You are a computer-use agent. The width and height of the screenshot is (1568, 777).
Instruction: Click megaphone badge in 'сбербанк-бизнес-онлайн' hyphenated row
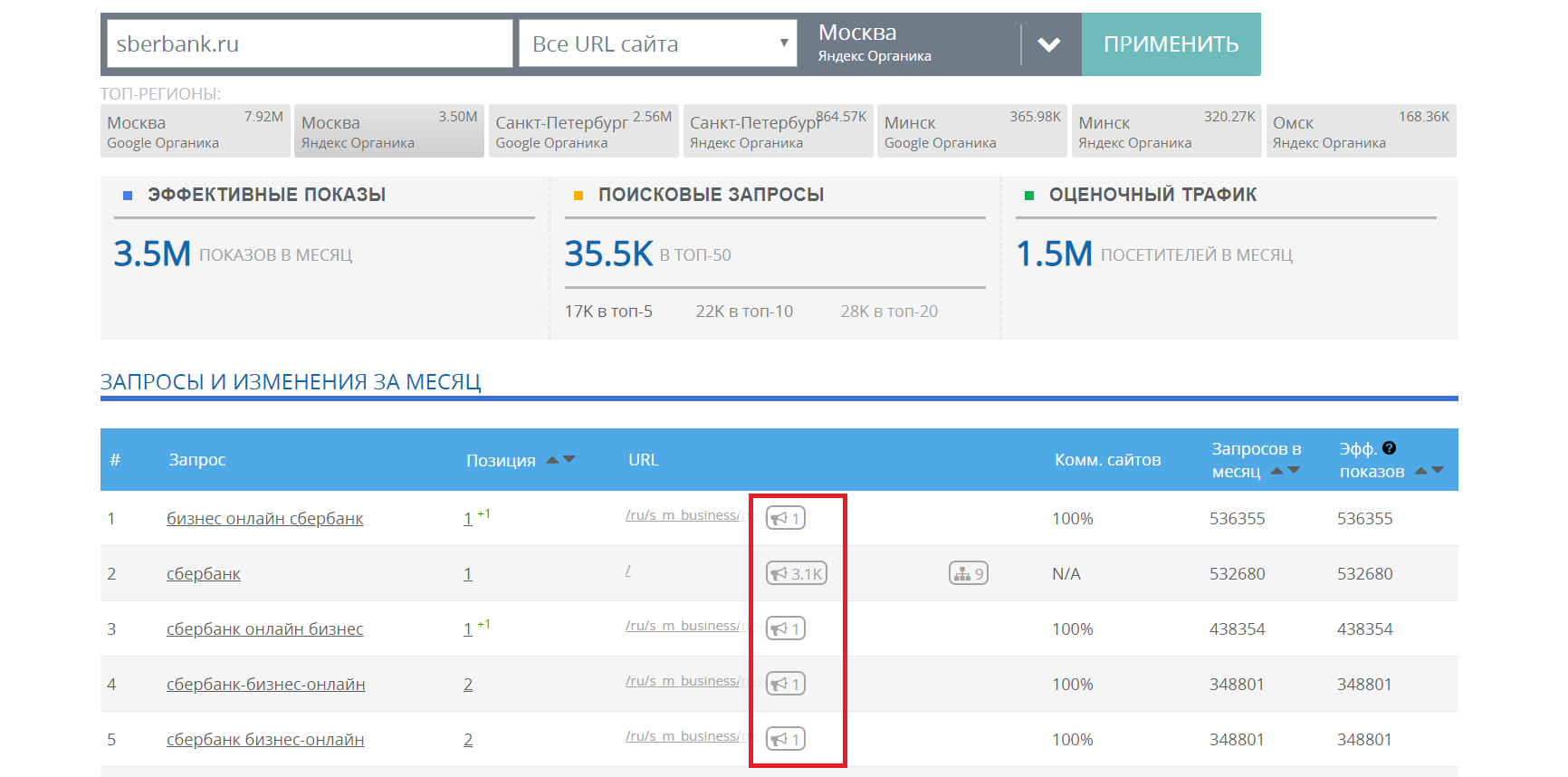click(x=785, y=684)
